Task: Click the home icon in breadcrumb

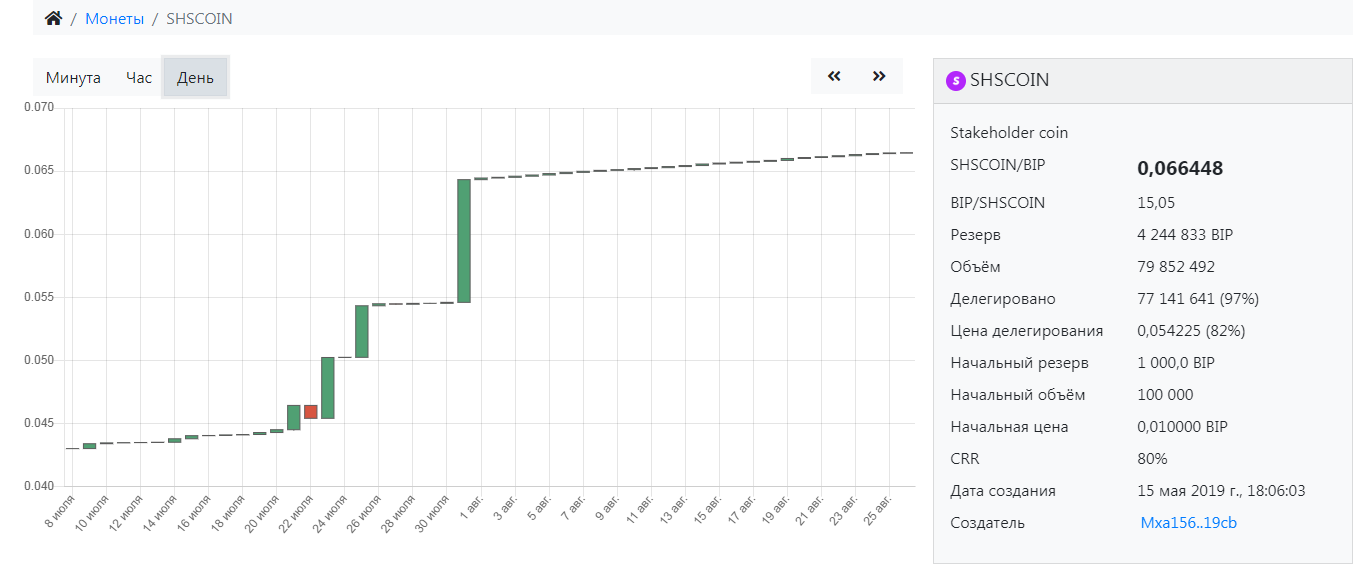Action: [54, 19]
